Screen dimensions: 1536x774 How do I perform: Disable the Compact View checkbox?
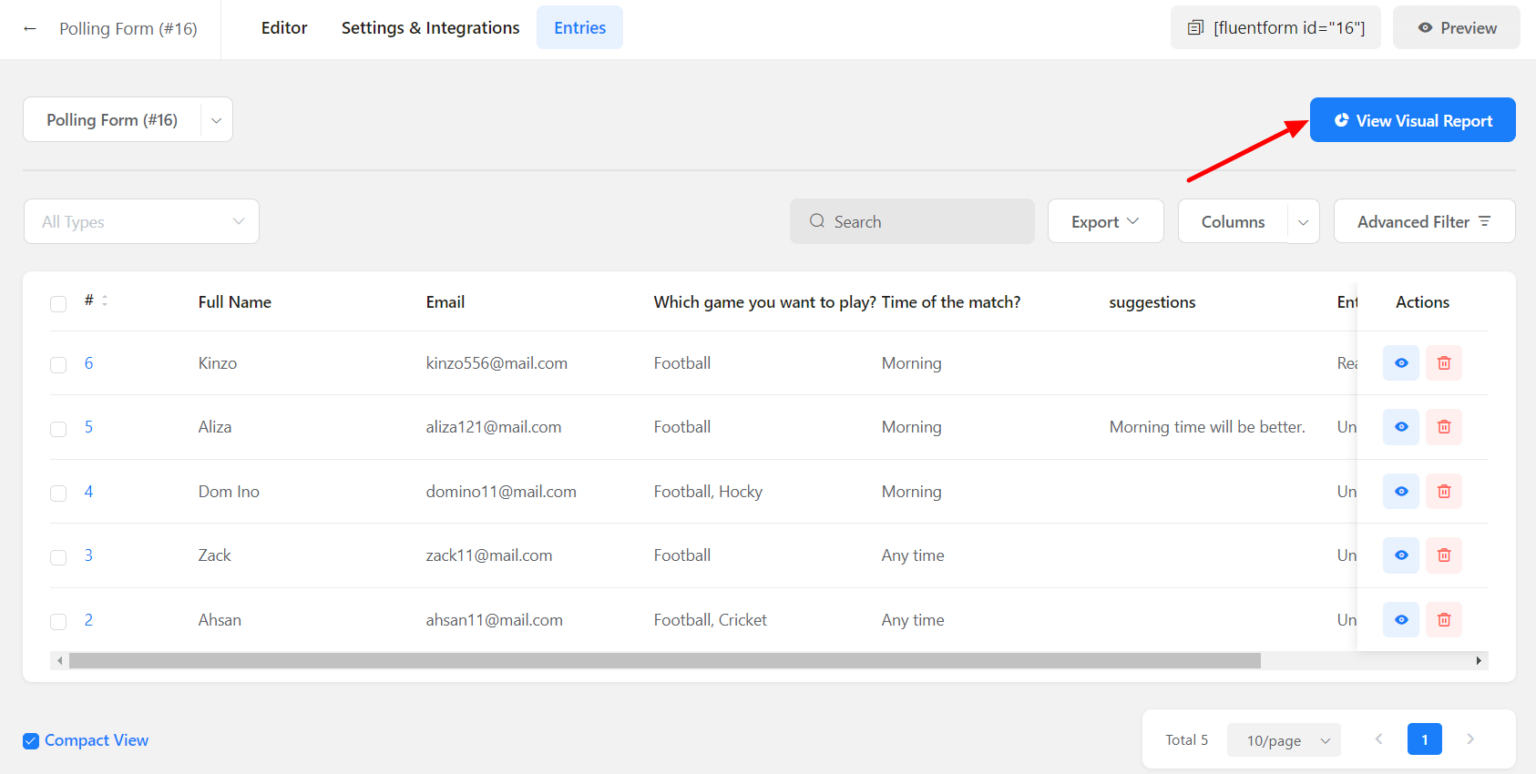pos(30,740)
